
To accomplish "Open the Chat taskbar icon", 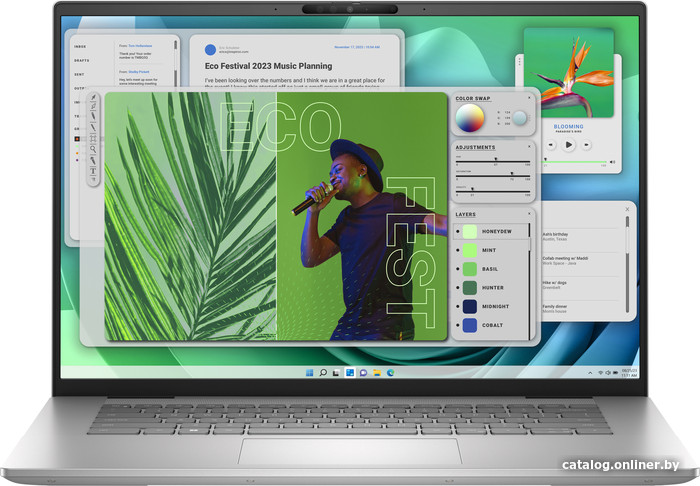I will (363, 372).
